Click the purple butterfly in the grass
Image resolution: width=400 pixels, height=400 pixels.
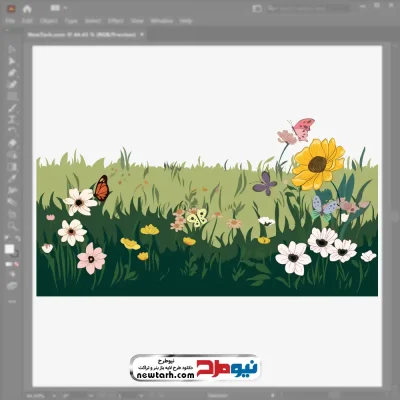click(265, 183)
